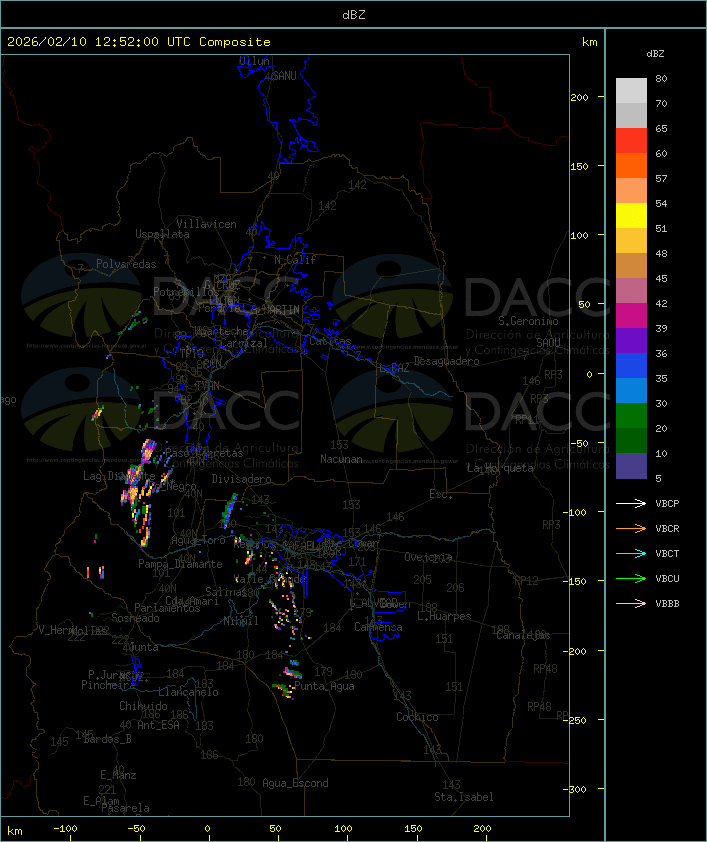Pick the light gray top legend swatch
Screen dimensions: 707x842
[x=631, y=91]
